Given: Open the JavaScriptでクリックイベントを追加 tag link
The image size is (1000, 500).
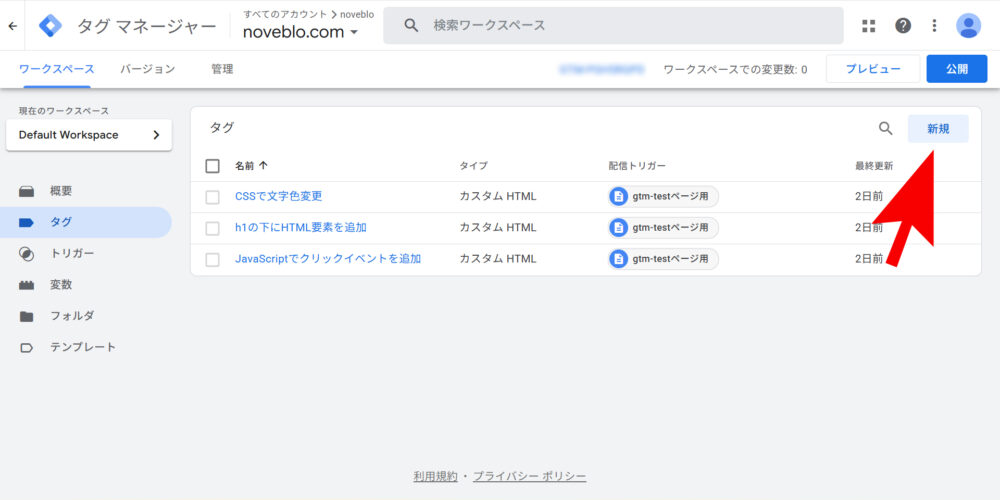Looking at the screenshot, I should 328,259.
